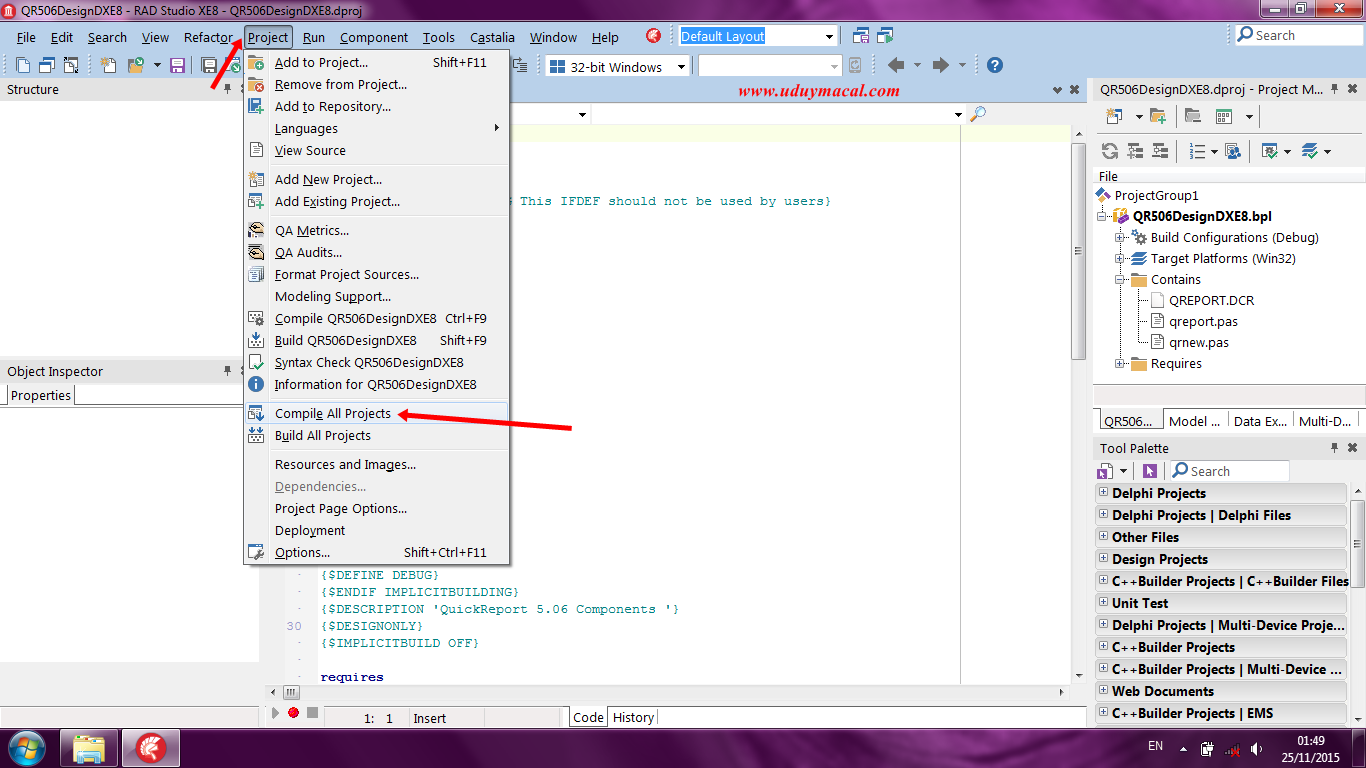Expand Build Configurations (Debug) node
Viewport: 1366px width, 768px height.
(x=1121, y=237)
